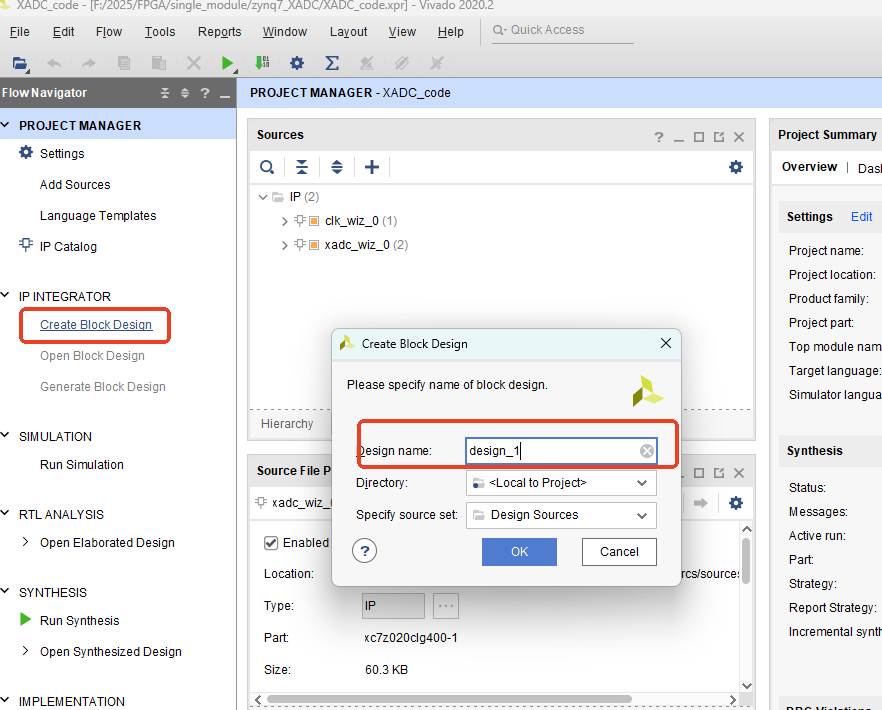882x710 pixels.
Task: Open IP Catalog in Flow Navigator
Action: click(68, 246)
